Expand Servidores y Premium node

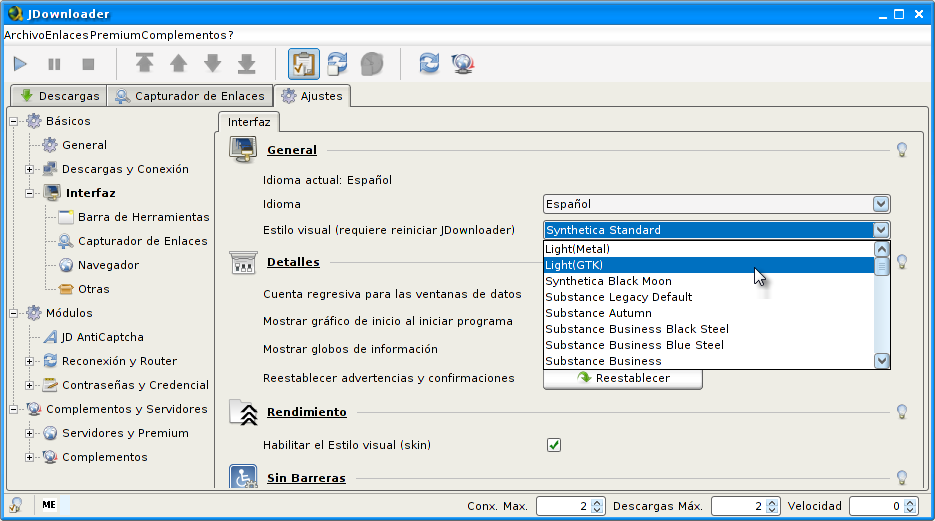tap(29, 433)
